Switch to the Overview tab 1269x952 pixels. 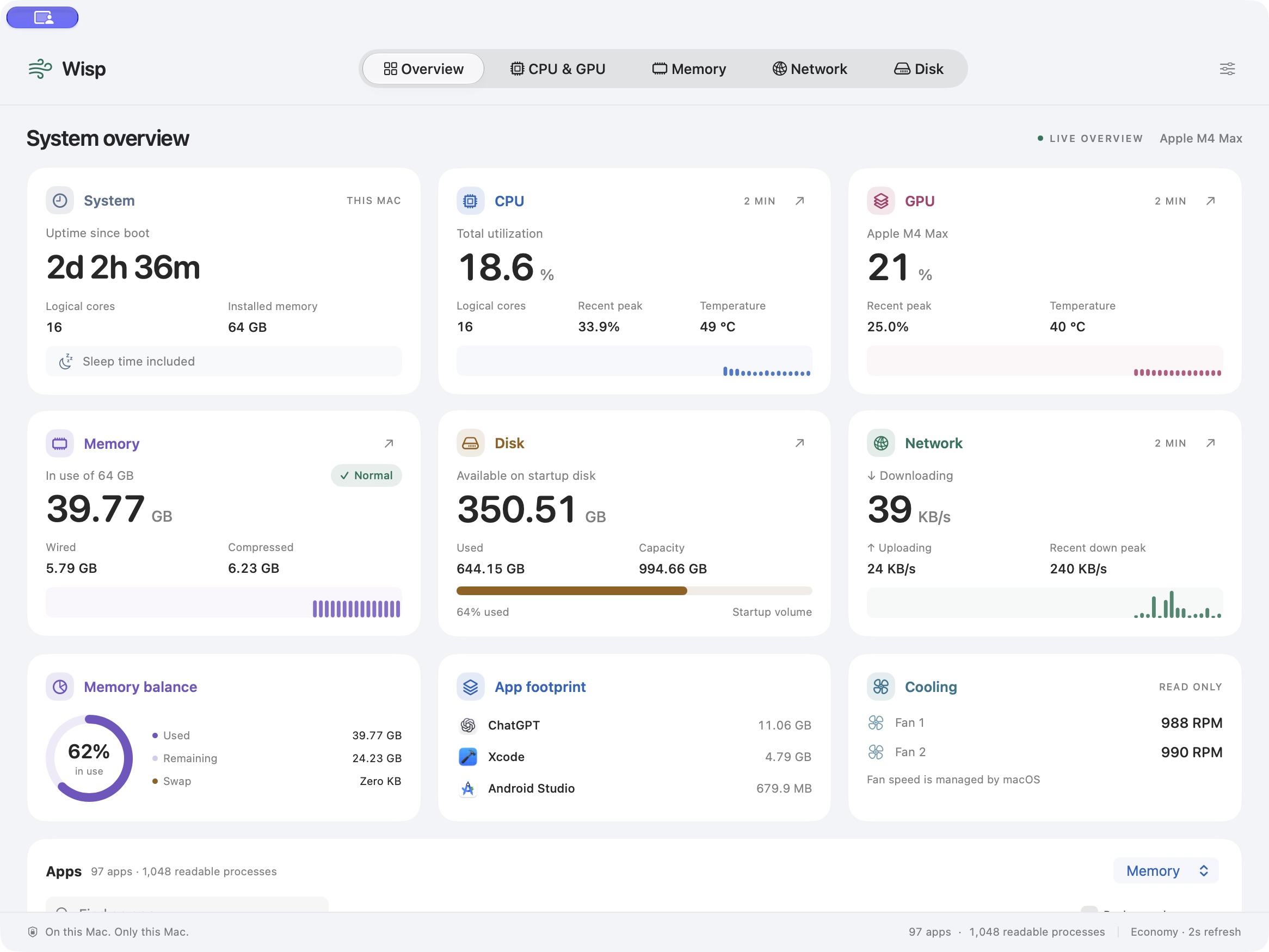[423, 69]
